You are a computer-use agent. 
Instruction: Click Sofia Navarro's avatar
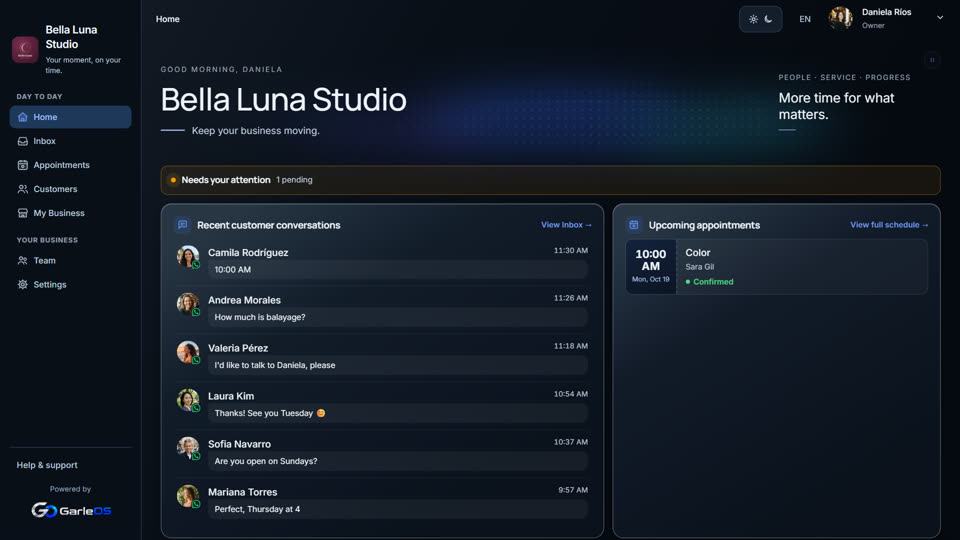188,448
